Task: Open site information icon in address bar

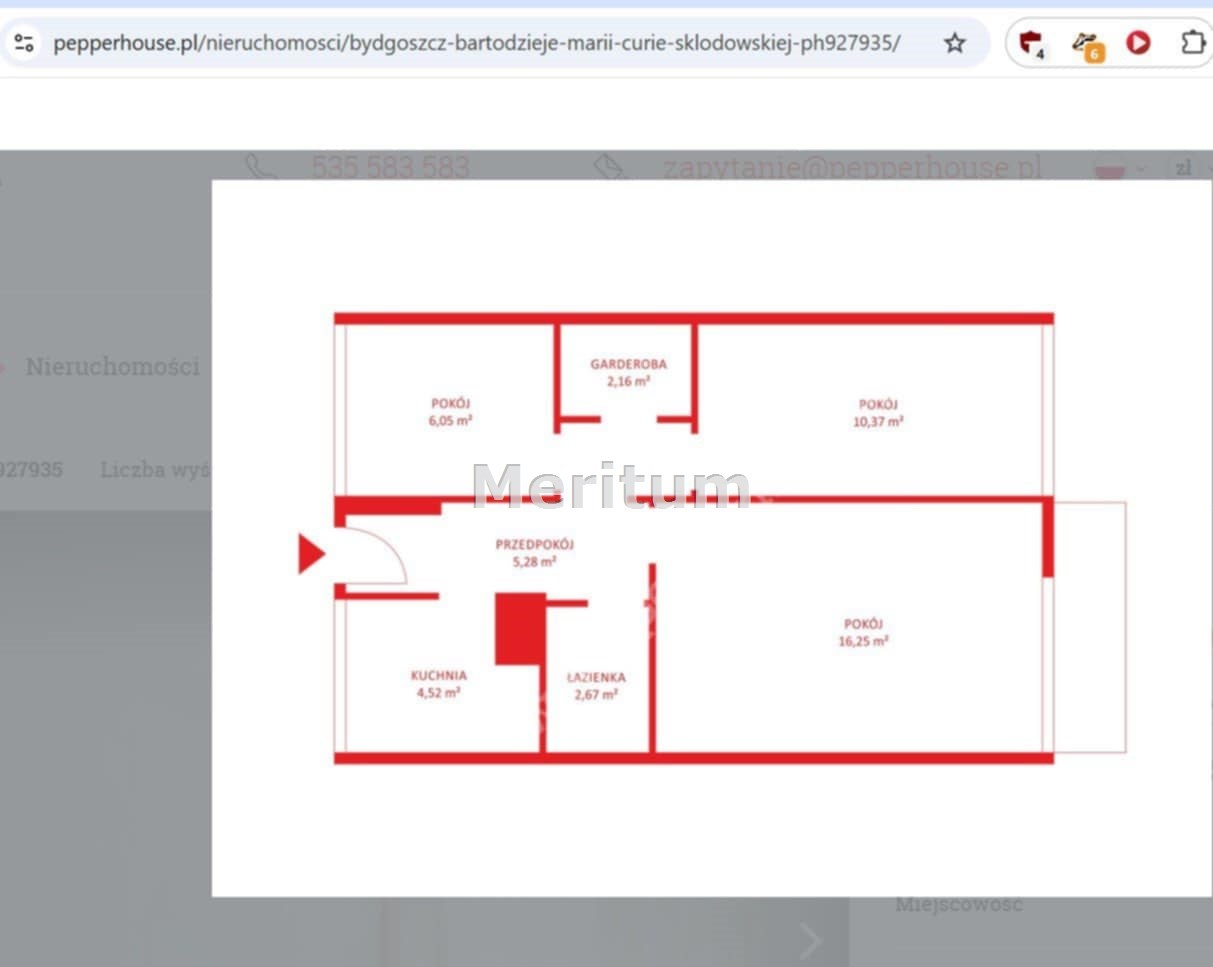Action: [25, 43]
